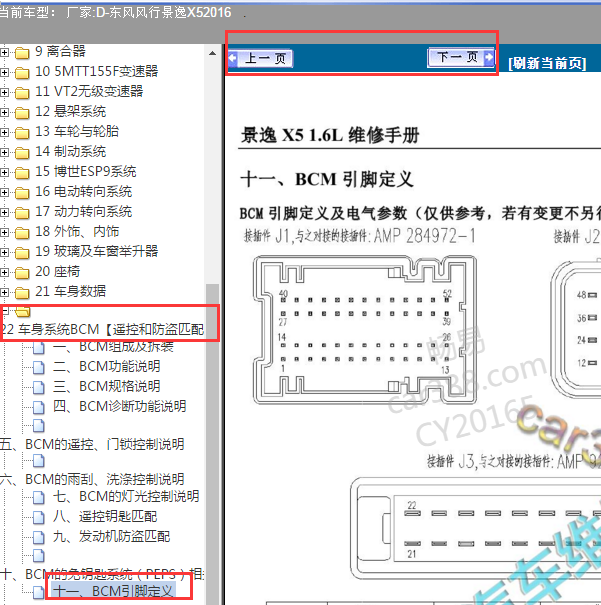
Task: Click page icon of 一、BCM组成及拆装
Action: (39, 348)
